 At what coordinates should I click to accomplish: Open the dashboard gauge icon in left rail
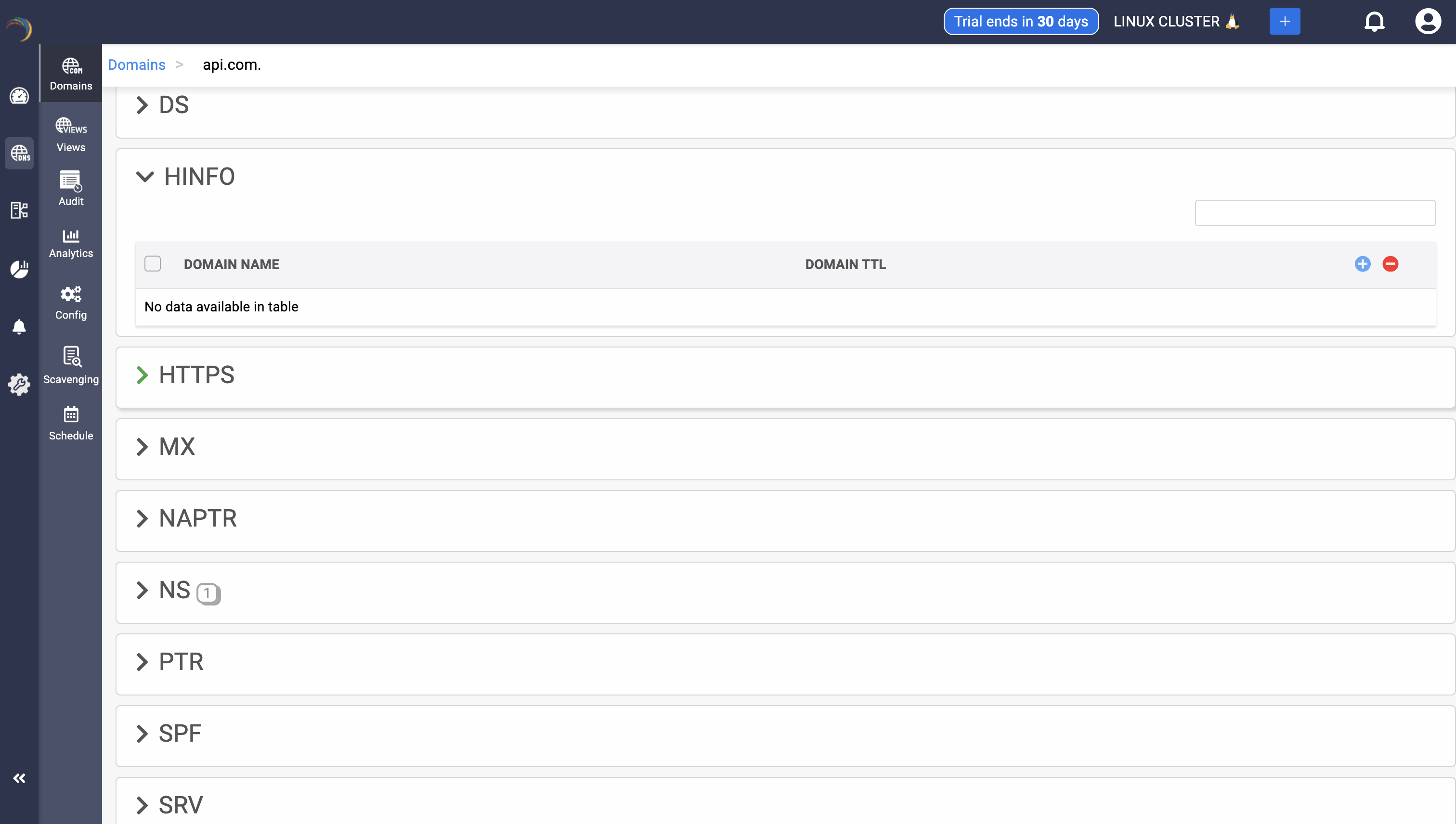(x=19, y=96)
